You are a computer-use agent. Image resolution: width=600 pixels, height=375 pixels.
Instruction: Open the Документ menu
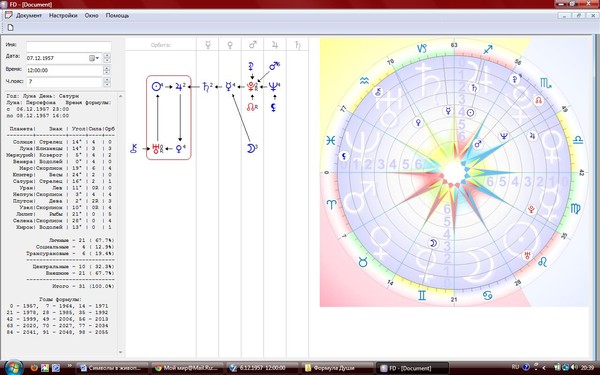point(29,16)
